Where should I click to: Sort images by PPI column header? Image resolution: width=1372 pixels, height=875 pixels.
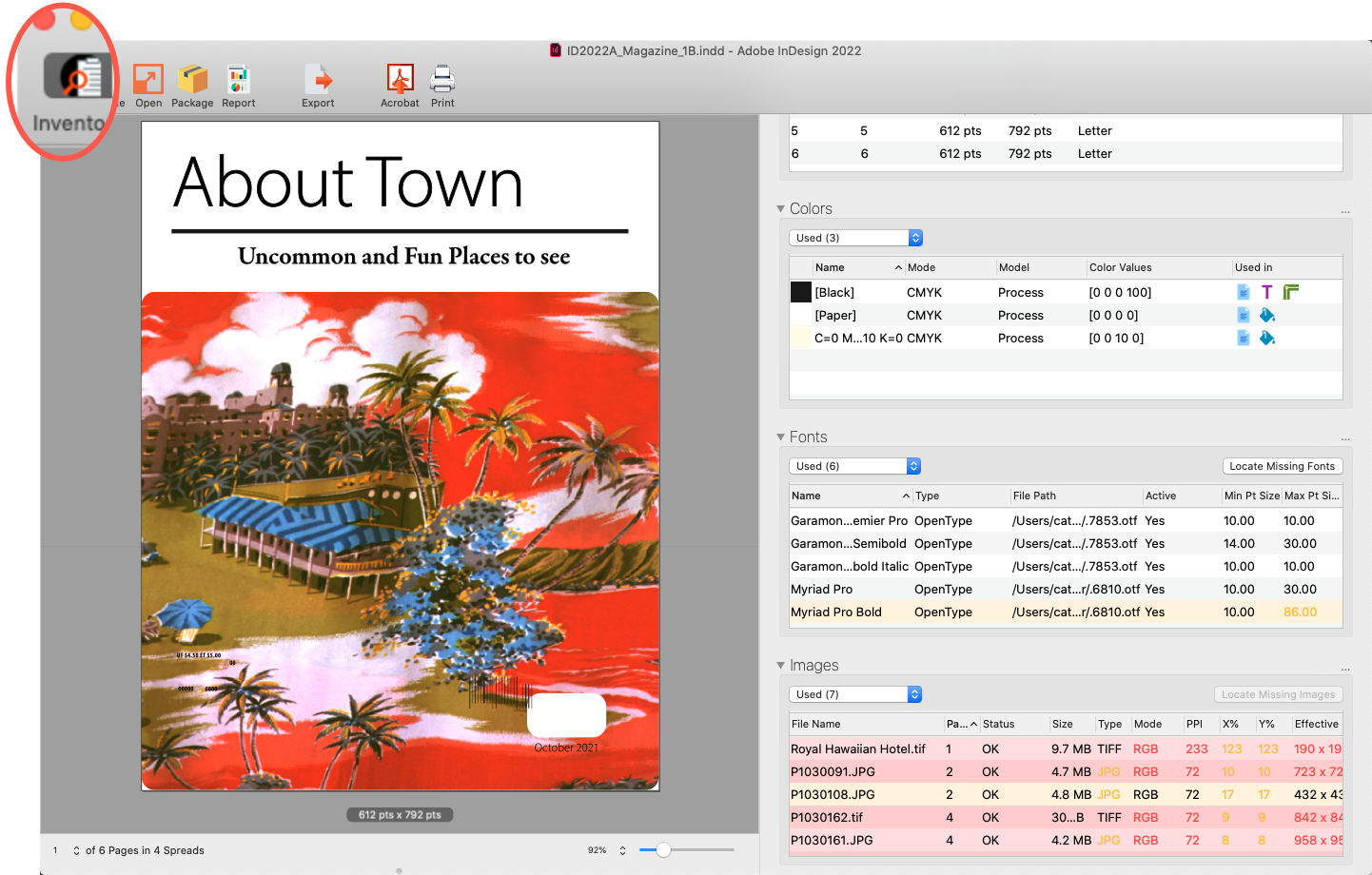1201,724
